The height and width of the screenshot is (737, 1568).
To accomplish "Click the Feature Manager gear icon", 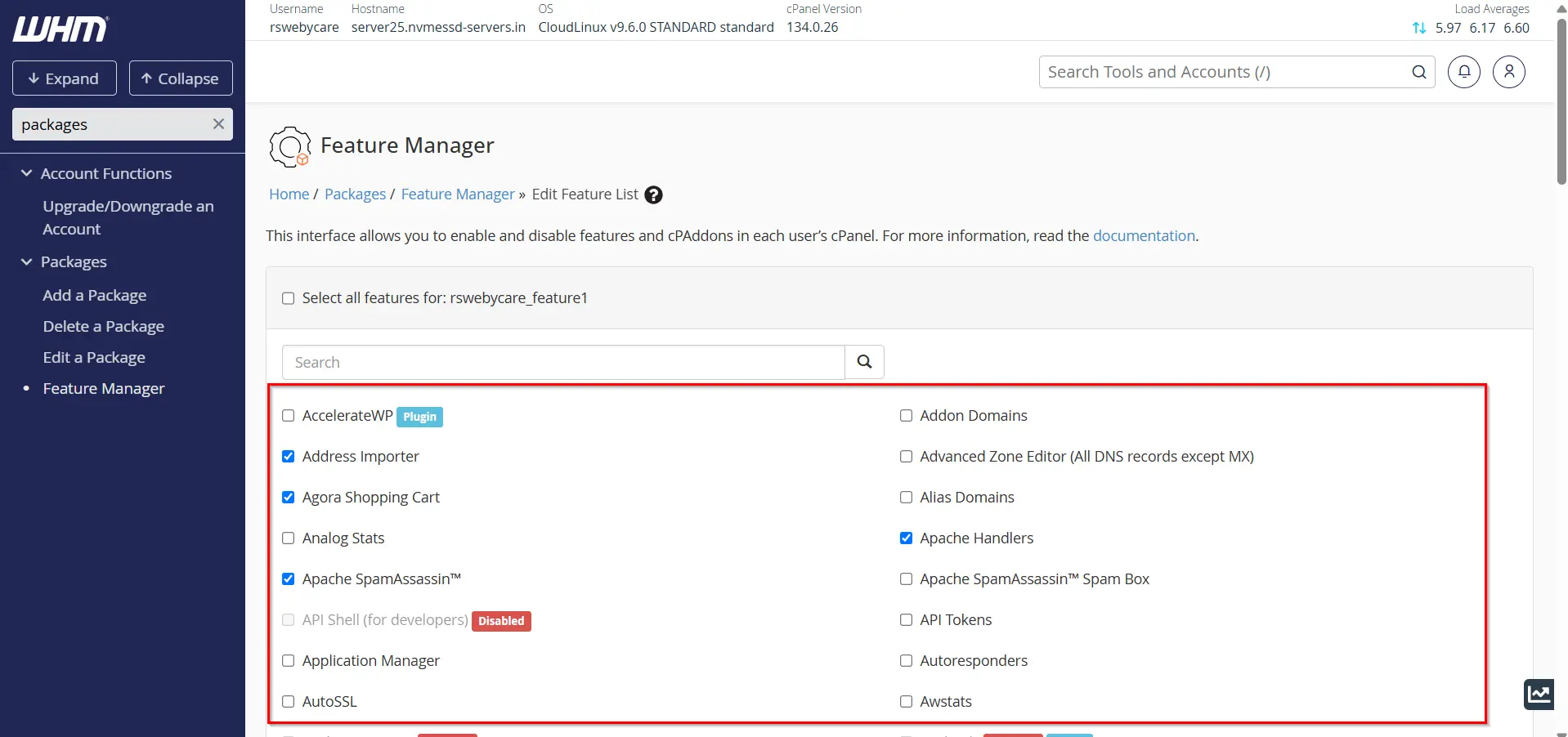I will click(x=289, y=146).
